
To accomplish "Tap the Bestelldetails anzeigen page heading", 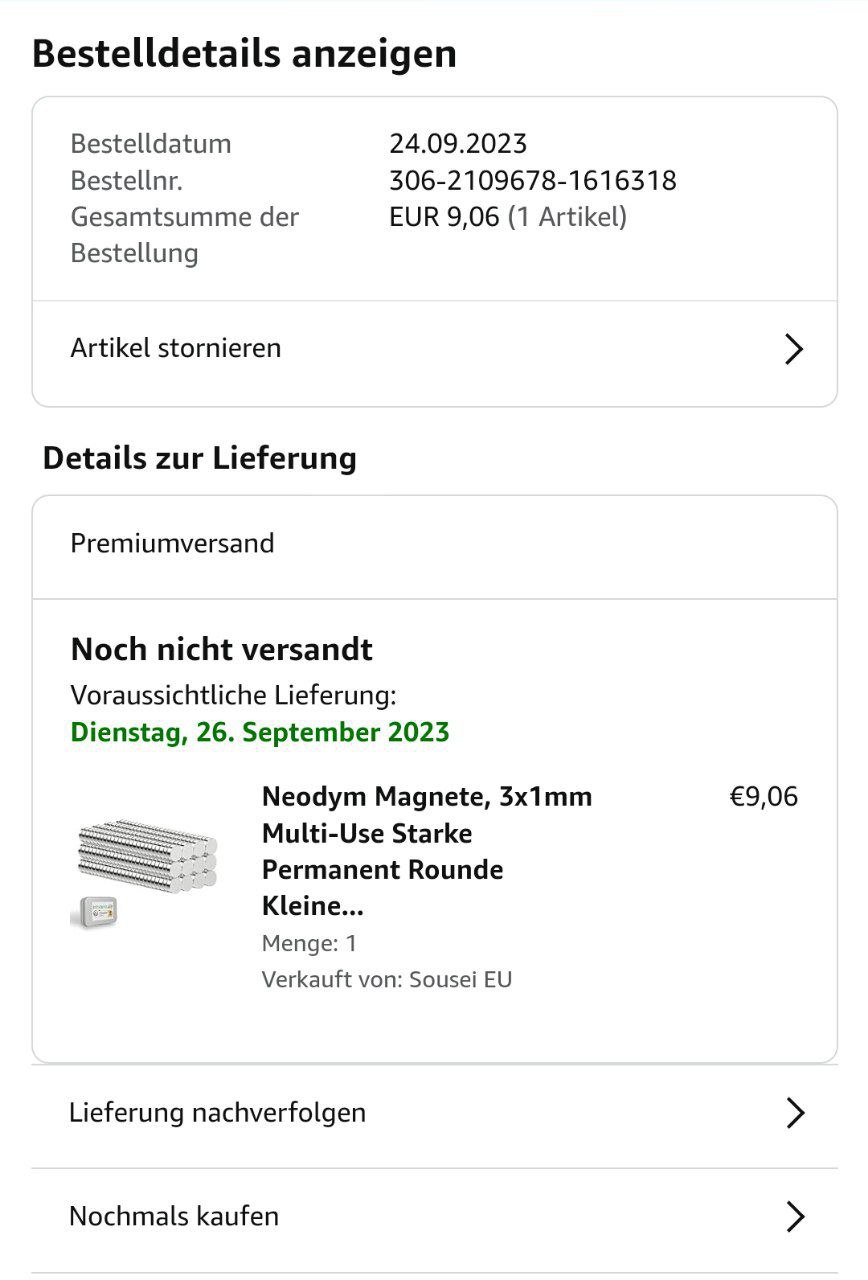I will tap(244, 53).
